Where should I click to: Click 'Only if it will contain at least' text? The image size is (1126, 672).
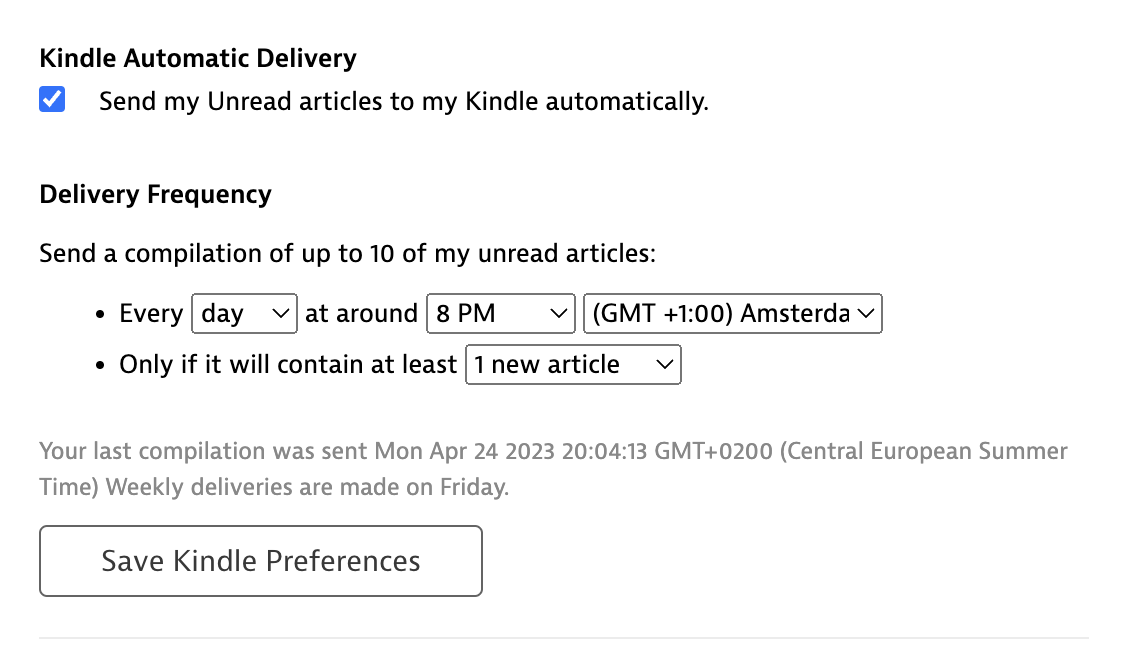[287, 364]
